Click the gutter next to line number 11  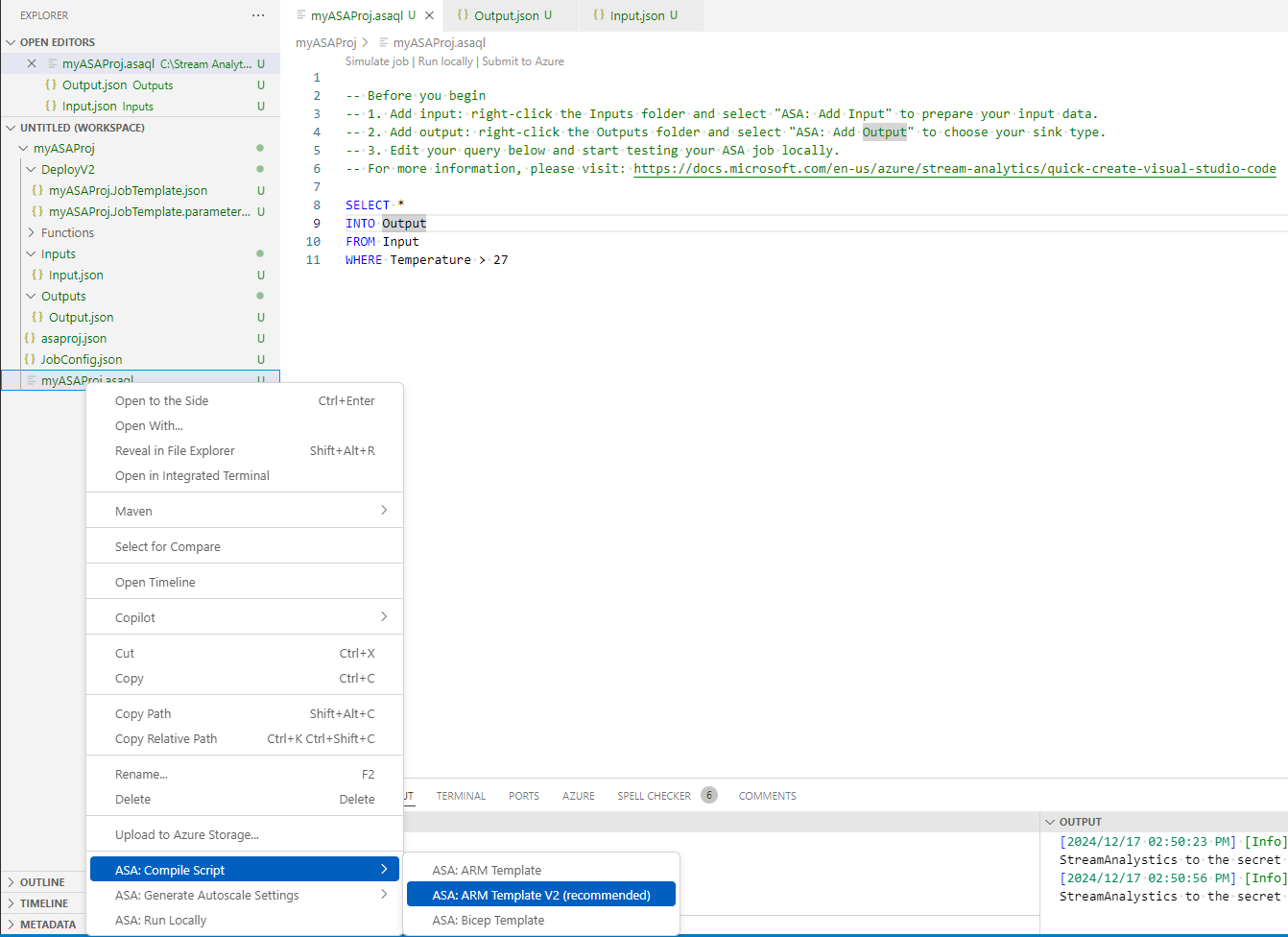(329, 259)
